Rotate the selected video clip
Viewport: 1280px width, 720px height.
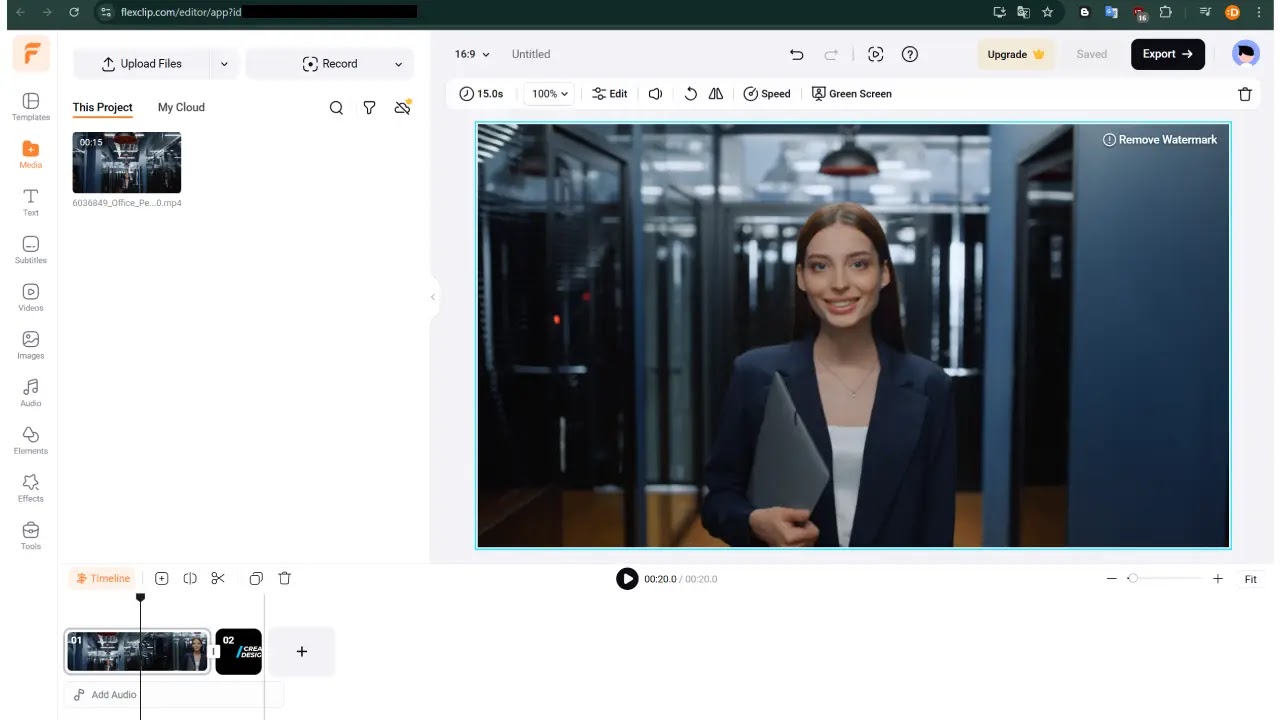690,94
